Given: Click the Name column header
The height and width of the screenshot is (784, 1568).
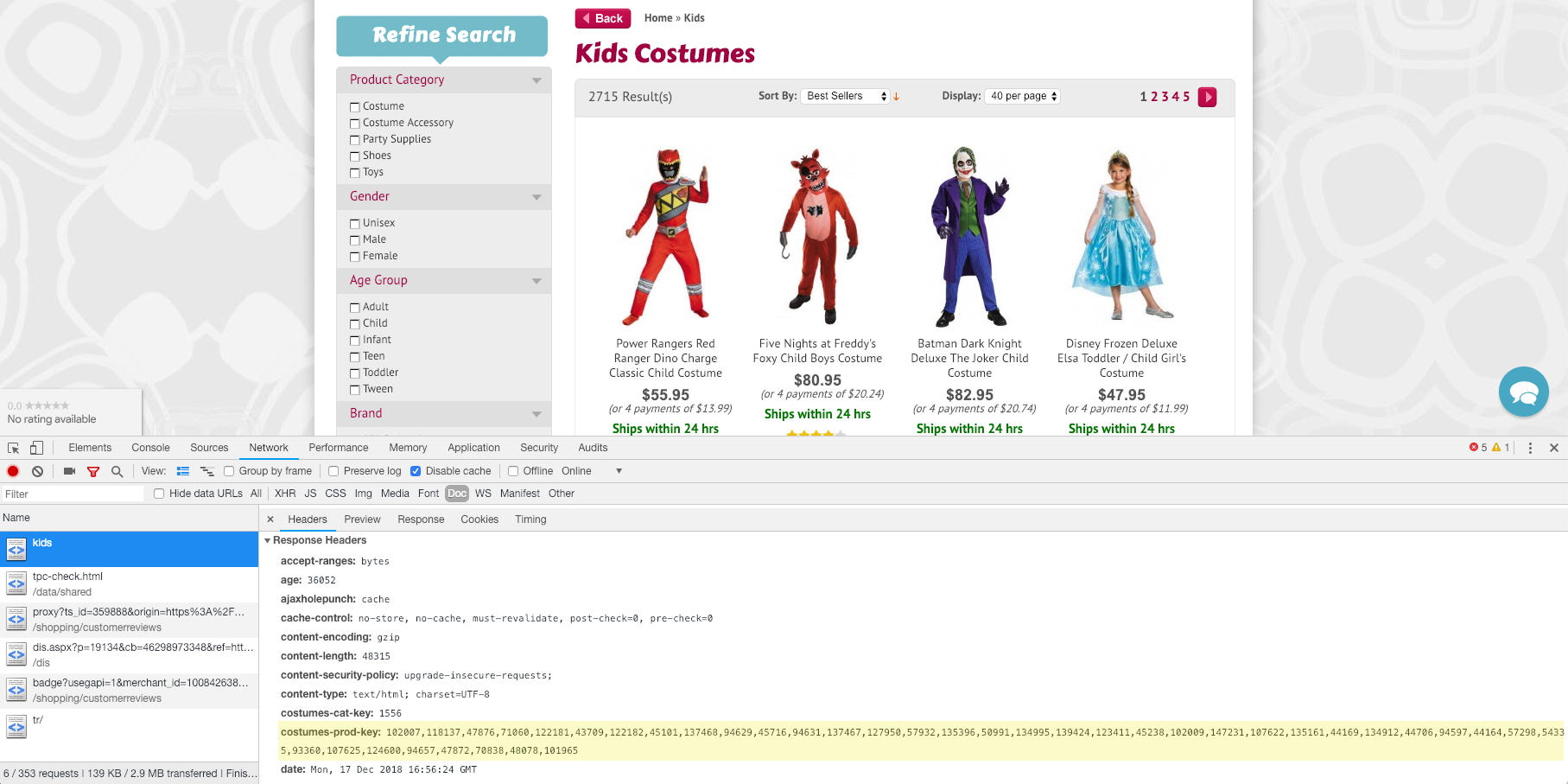Looking at the screenshot, I should pos(130,518).
